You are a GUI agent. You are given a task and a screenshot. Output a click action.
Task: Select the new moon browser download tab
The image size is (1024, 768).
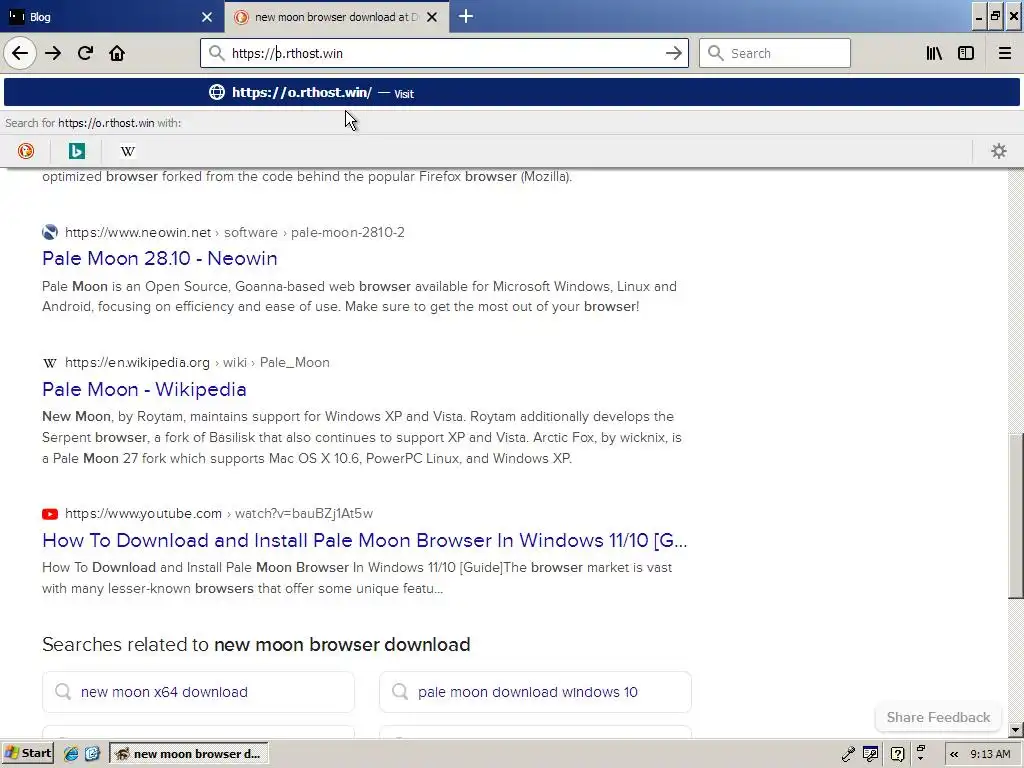pos(336,17)
